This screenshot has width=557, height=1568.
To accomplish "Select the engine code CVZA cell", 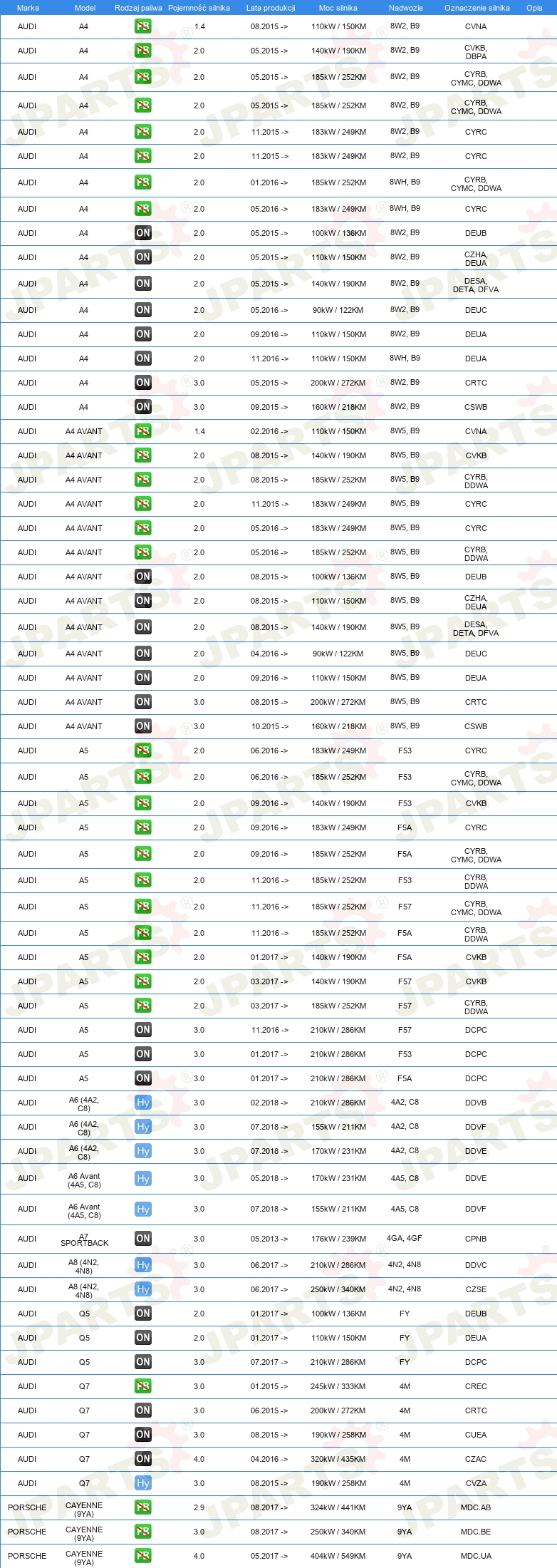I will click(476, 1483).
